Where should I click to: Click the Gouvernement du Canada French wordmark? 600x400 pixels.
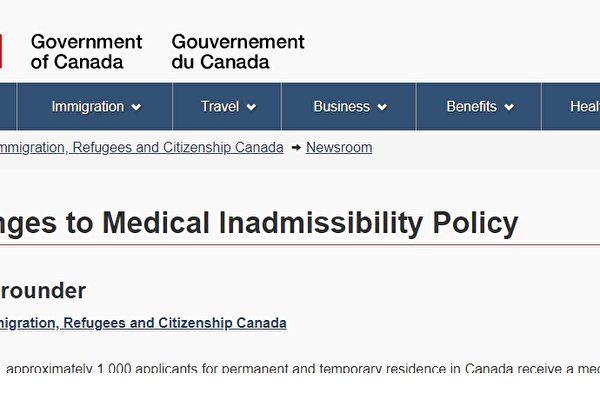pos(238,52)
